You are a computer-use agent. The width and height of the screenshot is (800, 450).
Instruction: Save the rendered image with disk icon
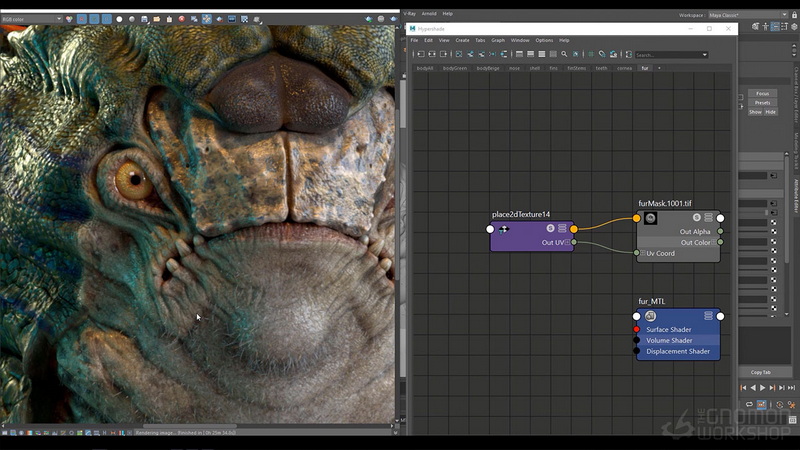144,19
